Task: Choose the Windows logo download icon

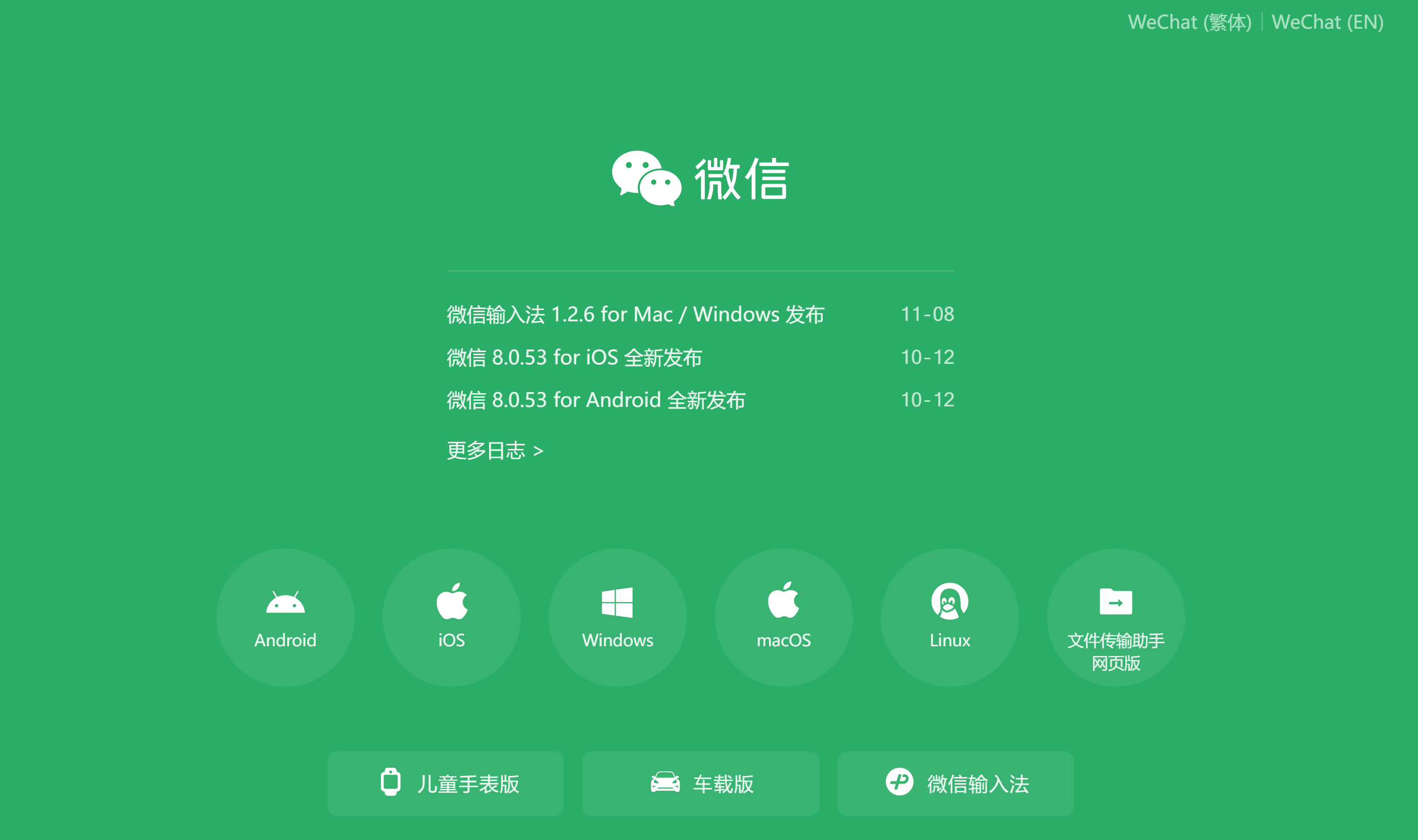Action: coord(617,602)
